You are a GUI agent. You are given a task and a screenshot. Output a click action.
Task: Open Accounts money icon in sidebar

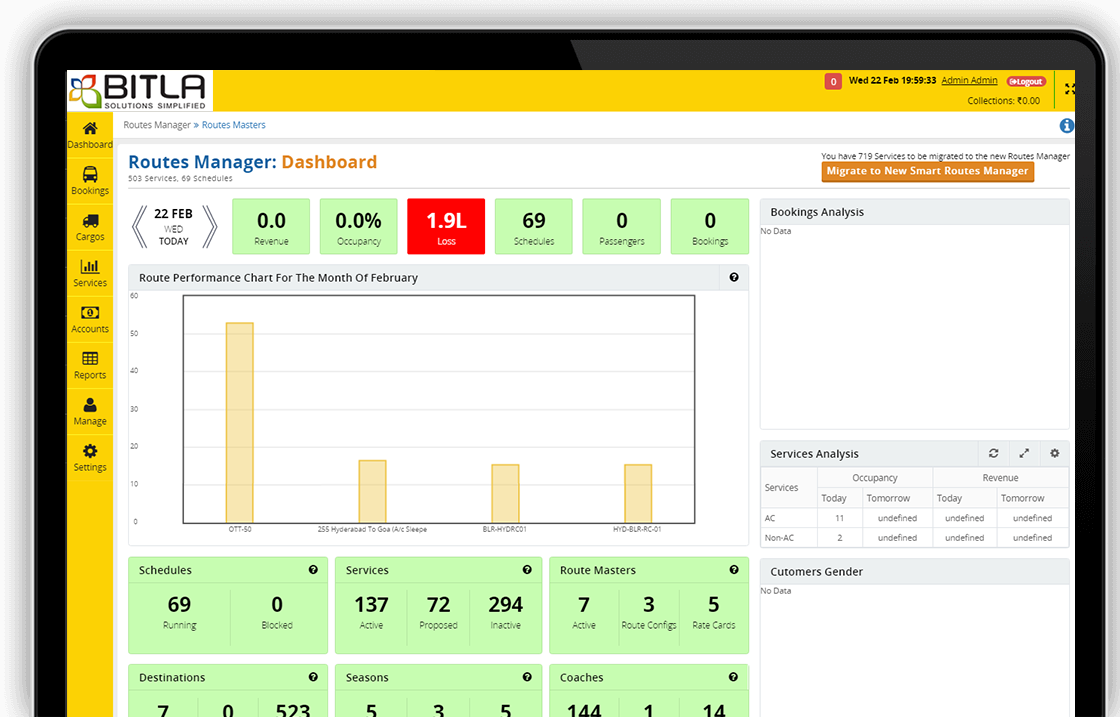point(90,313)
